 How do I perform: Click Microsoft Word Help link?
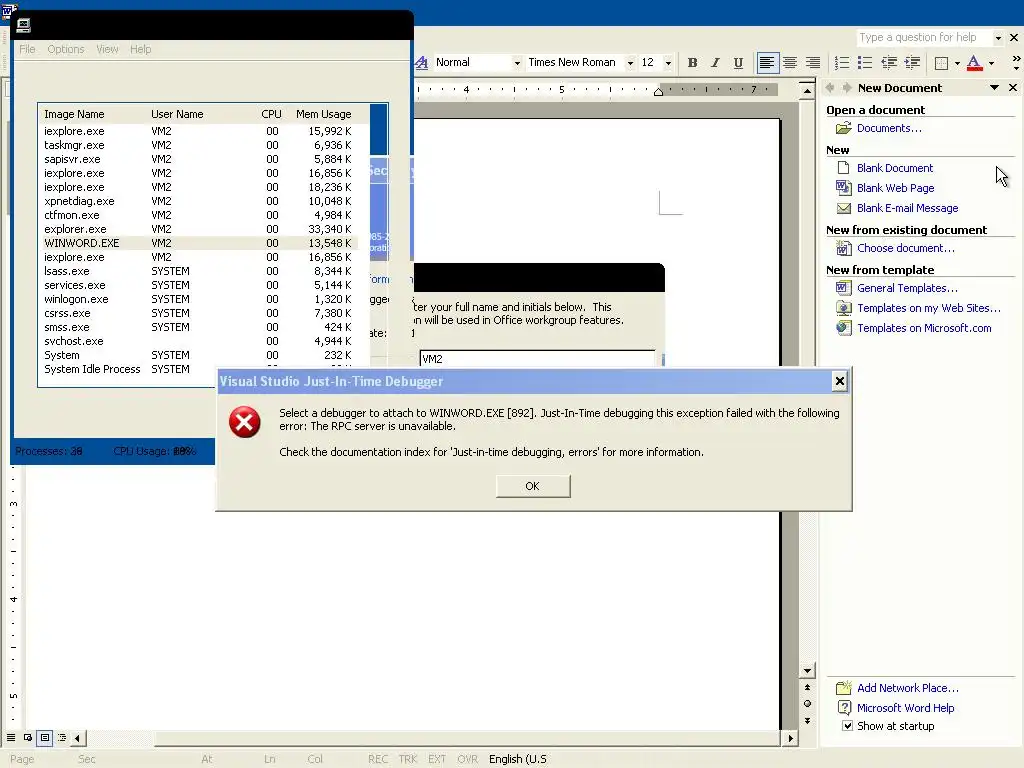click(905, 708)
